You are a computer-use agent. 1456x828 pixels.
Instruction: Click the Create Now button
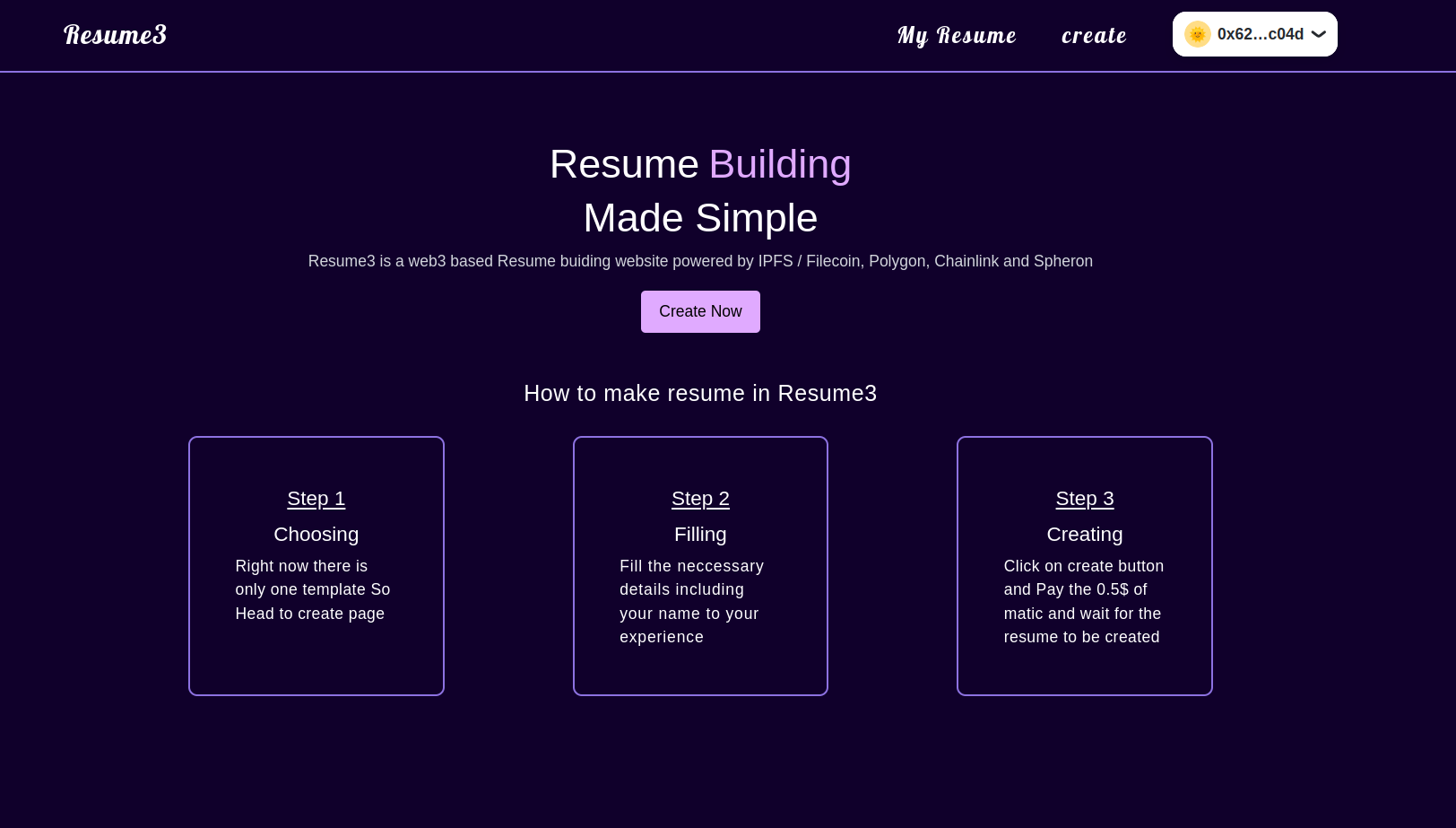pyautogui.click(x=700, y=311)
